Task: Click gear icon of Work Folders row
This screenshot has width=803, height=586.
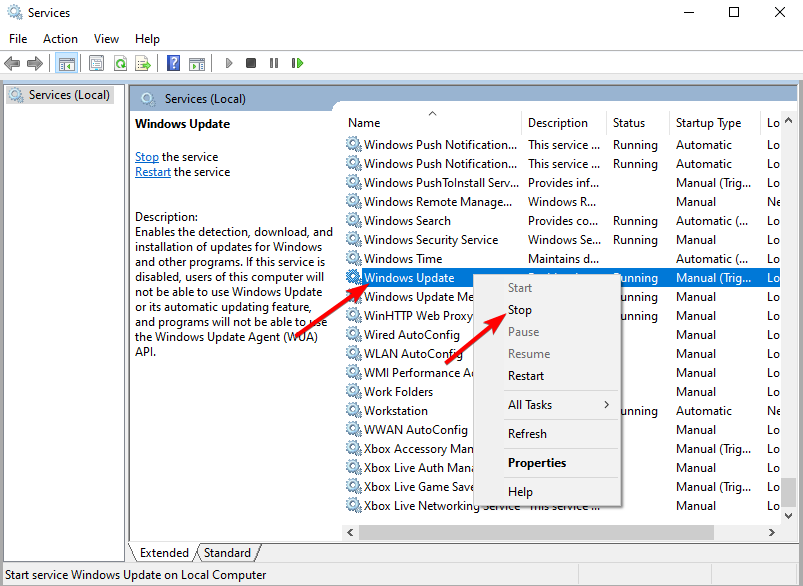Action: click(x=353, y=391)
